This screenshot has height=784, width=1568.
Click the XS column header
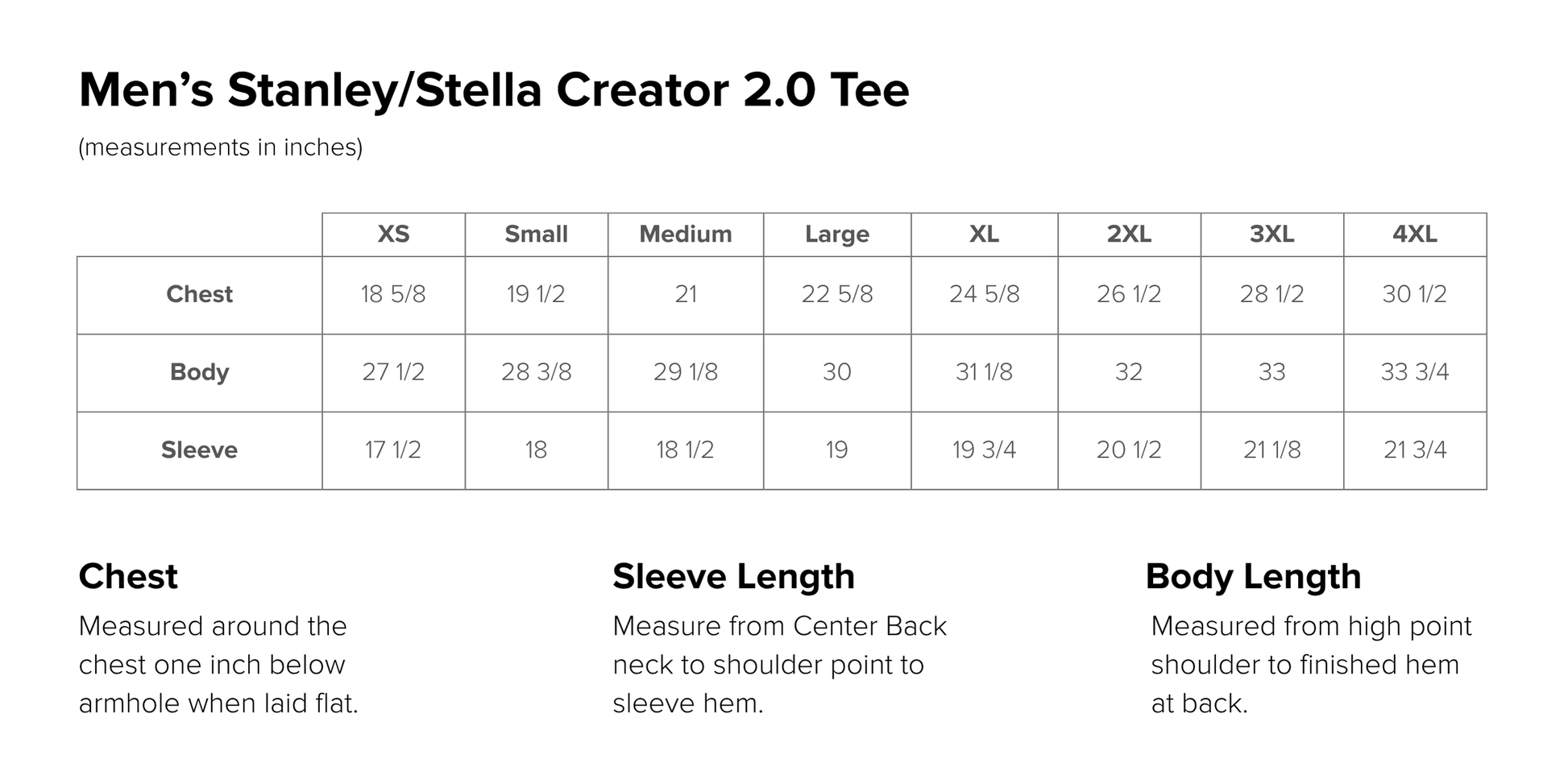tap(393, 234)
